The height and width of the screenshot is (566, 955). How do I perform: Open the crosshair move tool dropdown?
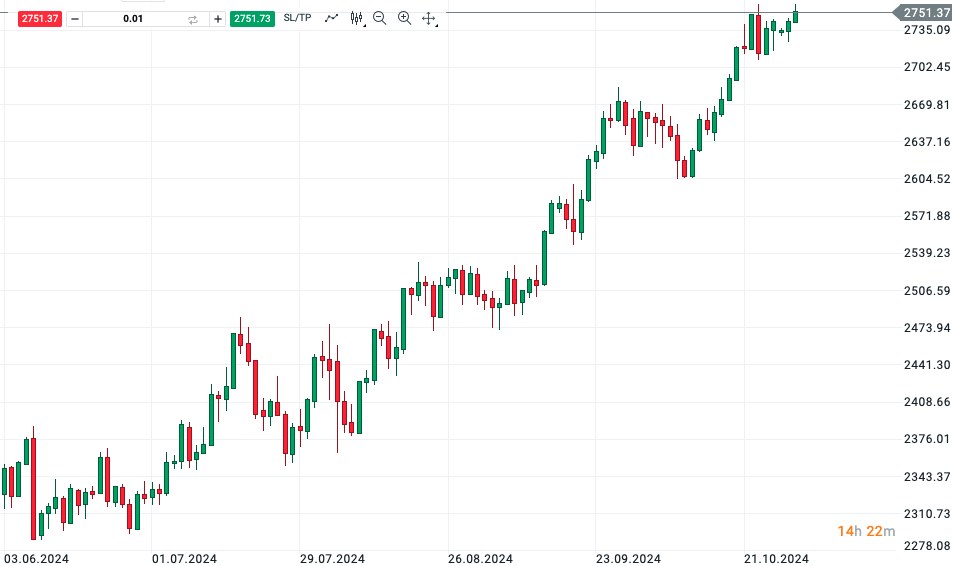pos(429,19)
